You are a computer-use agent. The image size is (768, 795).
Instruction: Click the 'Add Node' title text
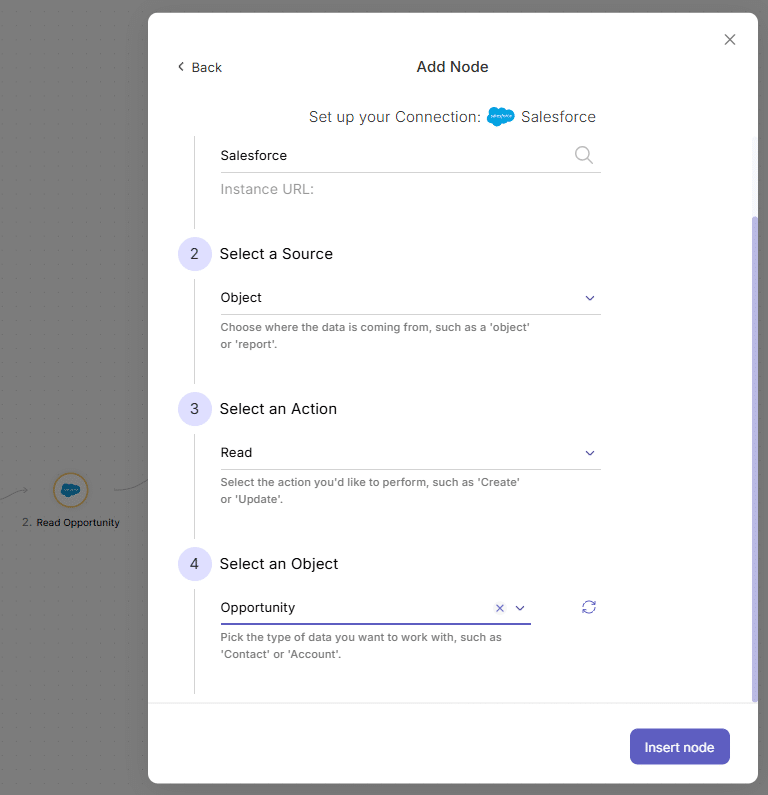[452, 67]
